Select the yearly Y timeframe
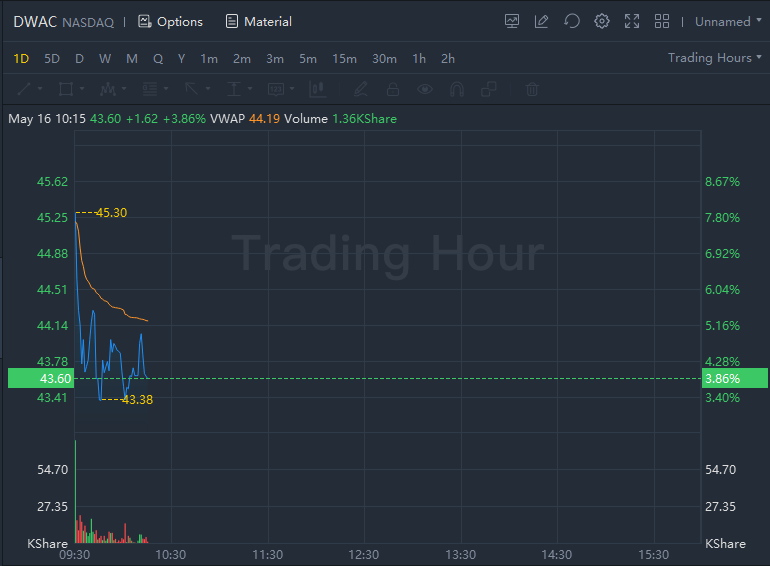The height and width of the screenshot is (566, 770). click(x=181, y=59)
